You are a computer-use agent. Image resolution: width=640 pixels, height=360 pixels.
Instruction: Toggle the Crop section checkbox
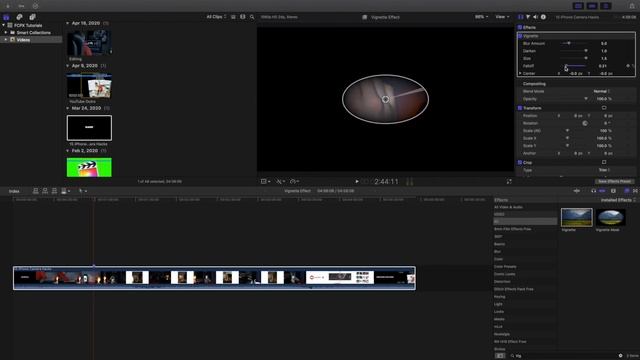point(520,162)
